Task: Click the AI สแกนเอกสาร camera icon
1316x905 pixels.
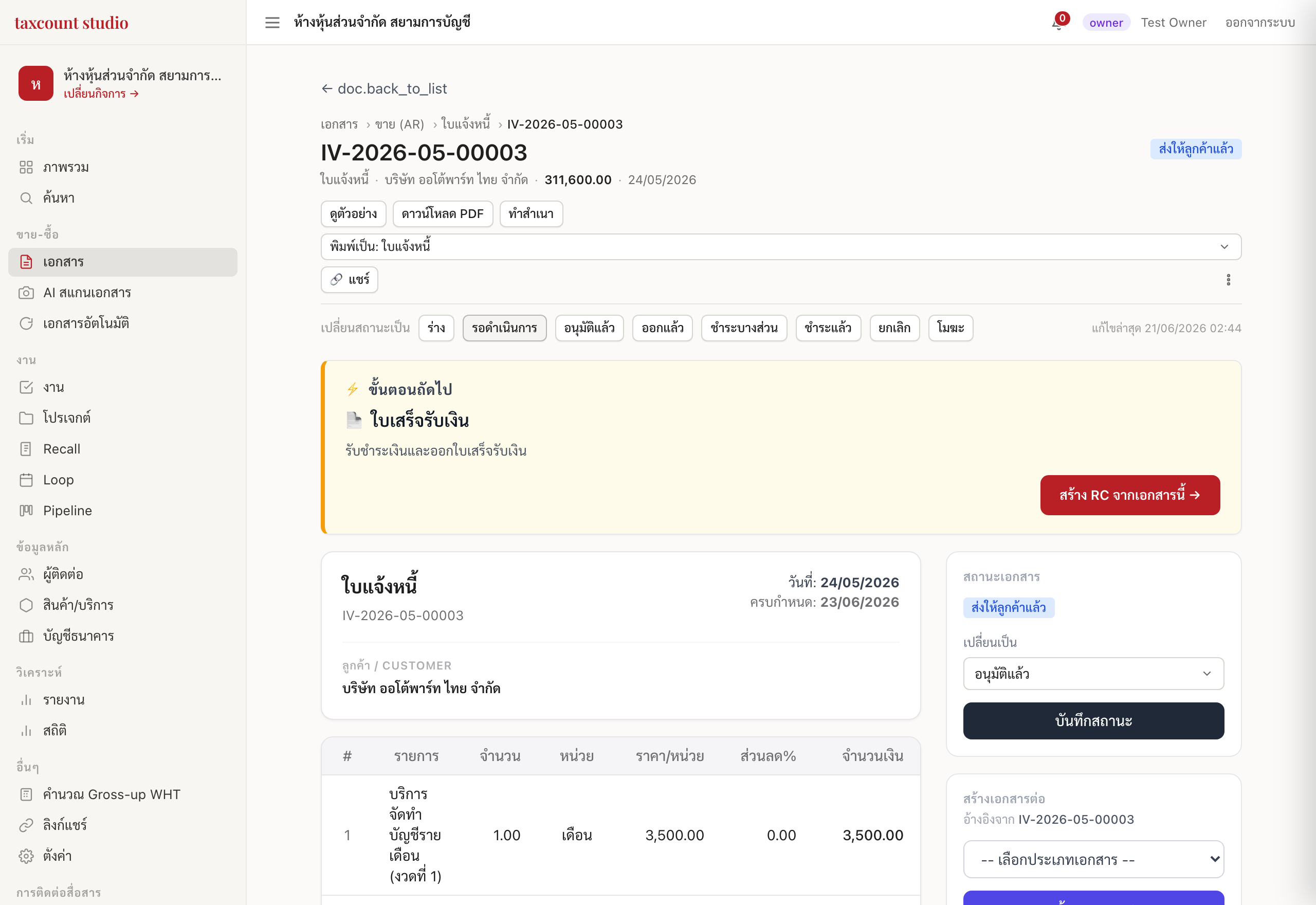Action: 26,293
